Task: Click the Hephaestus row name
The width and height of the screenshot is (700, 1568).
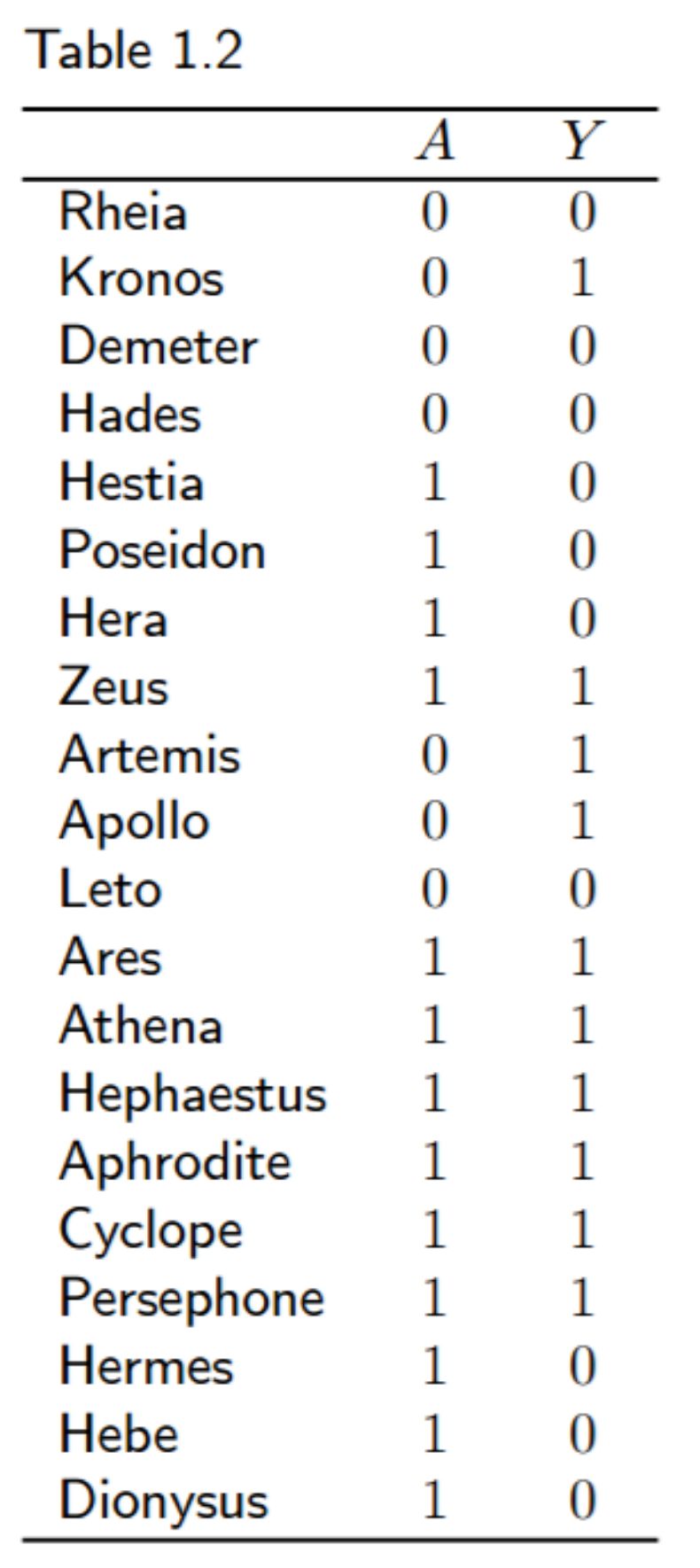Action: click(x=192, y=1094)
